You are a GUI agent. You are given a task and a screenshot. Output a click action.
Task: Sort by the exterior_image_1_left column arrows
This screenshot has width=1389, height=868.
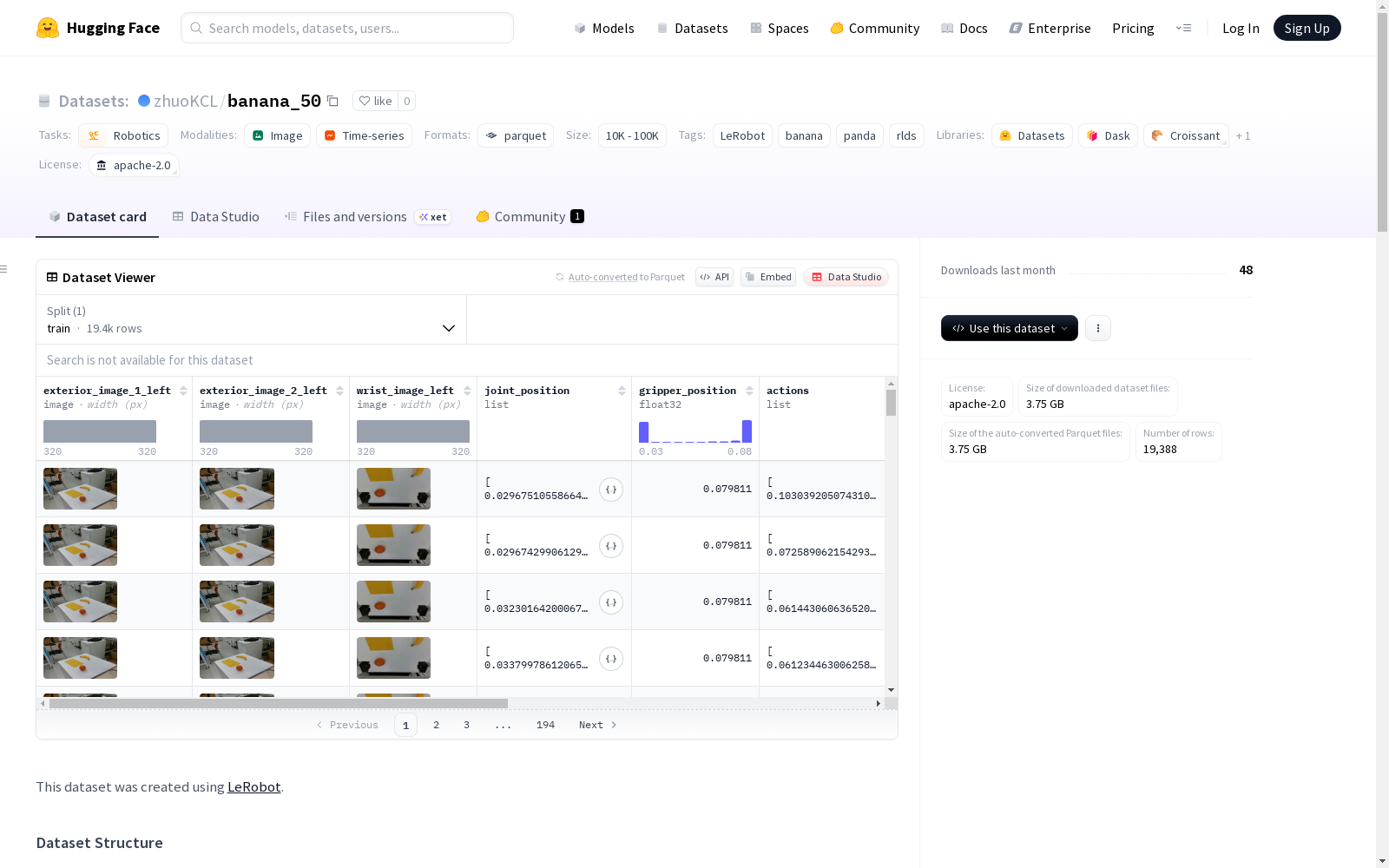tap(183, 391)
